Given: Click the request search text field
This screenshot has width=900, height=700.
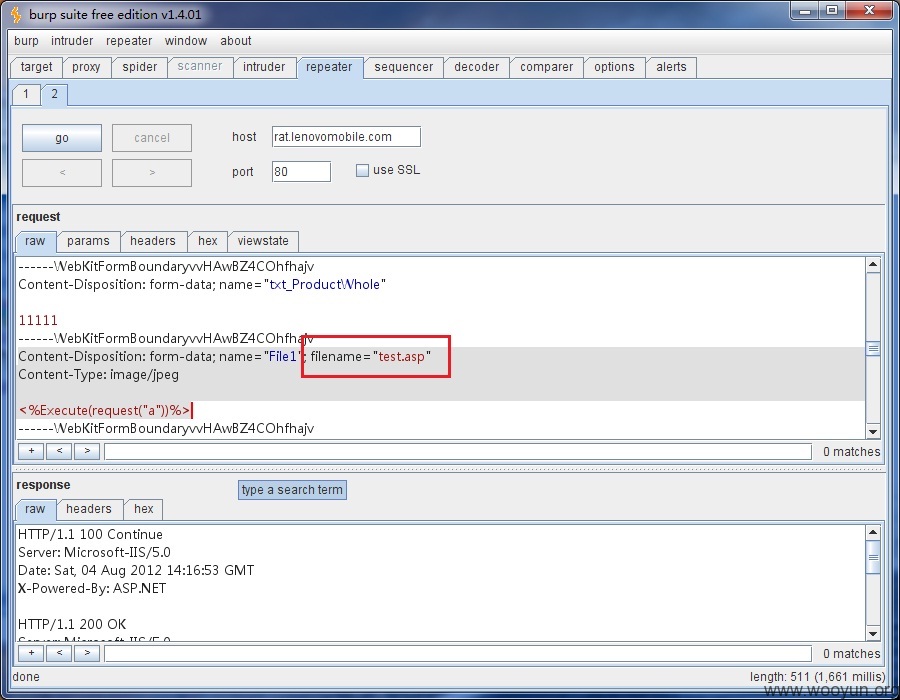Looking at the screenshot, I should pos(458,452).
